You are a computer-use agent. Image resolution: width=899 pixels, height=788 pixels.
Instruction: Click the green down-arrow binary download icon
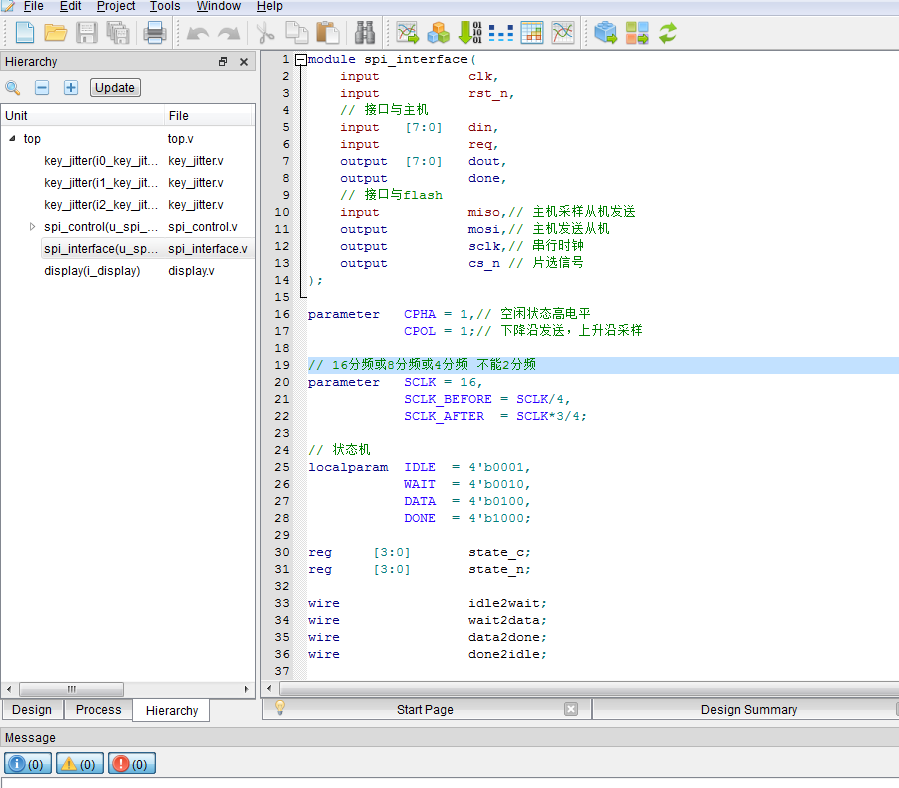[469, 33]
